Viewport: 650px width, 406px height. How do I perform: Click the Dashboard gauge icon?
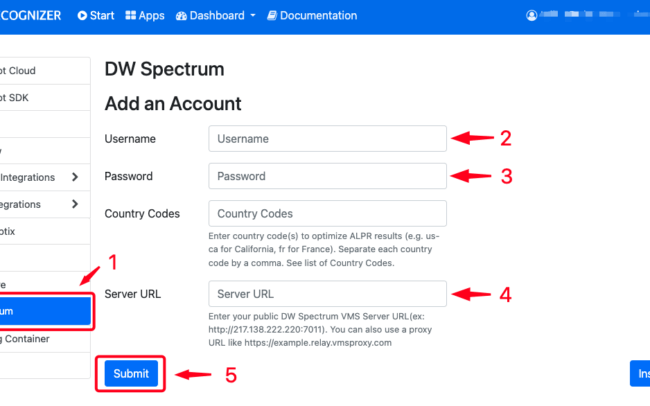point(181,16)
